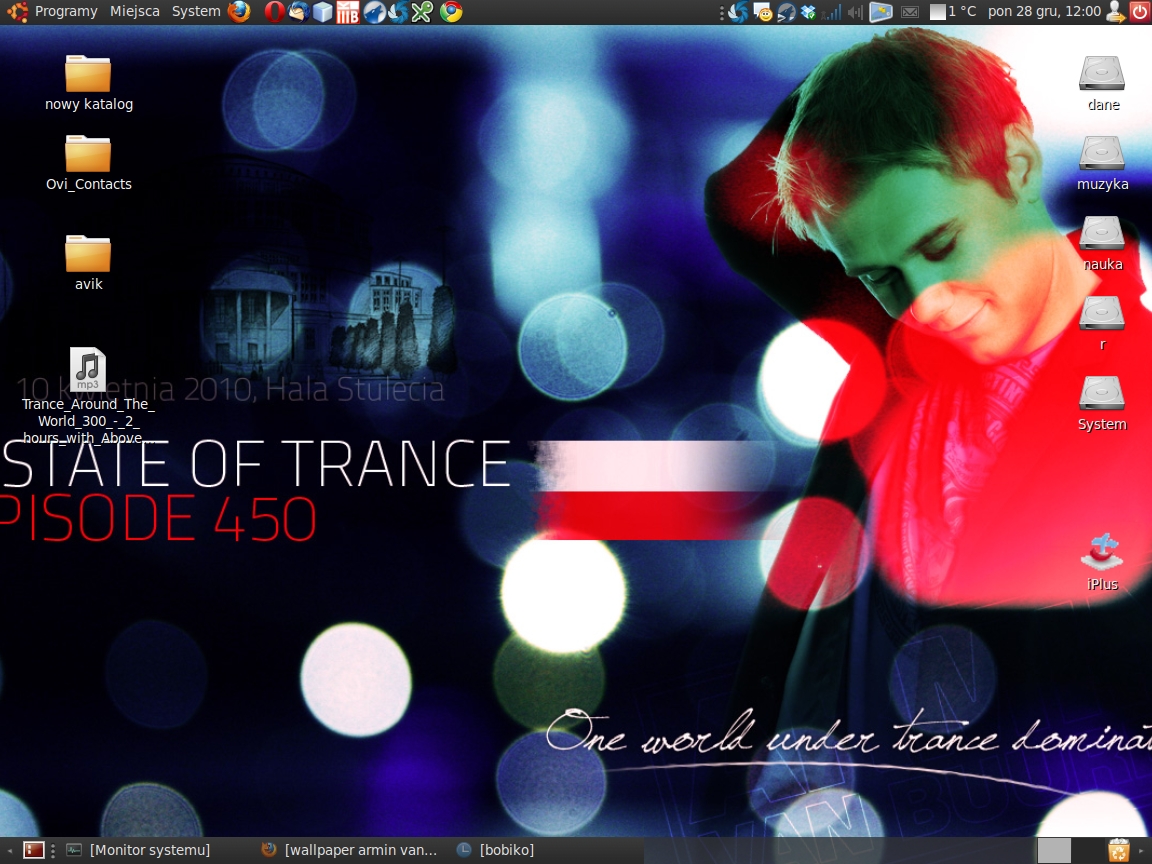Click the workspace switcher in bottom panel
This screenshot has height=864, width=1152.
click(1054, 850)
